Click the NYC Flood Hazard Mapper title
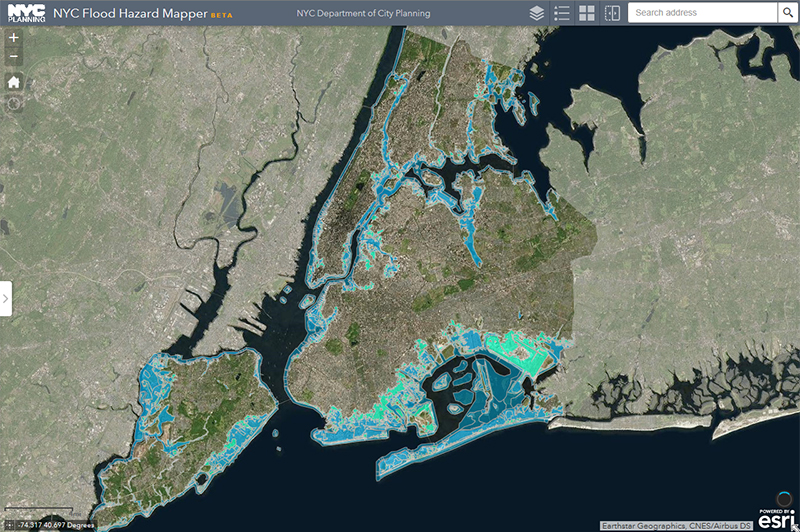 132,13
